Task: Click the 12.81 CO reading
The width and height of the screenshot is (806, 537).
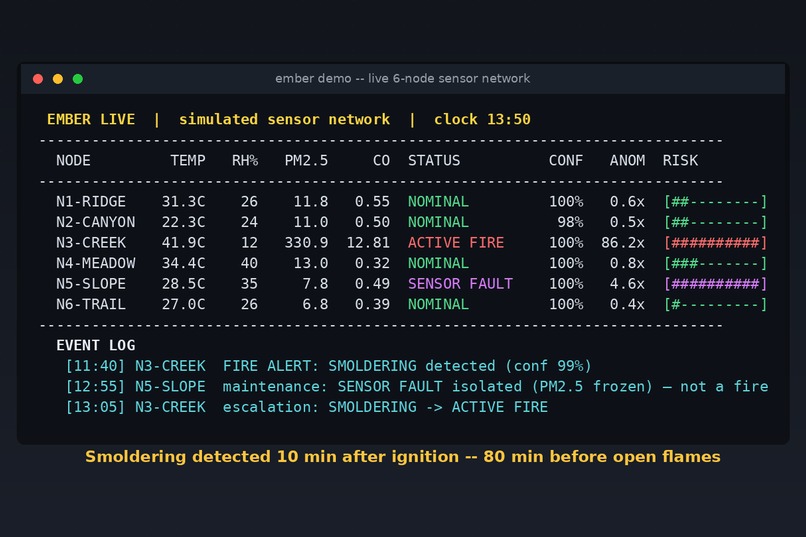Action: [x=368, y=243]
